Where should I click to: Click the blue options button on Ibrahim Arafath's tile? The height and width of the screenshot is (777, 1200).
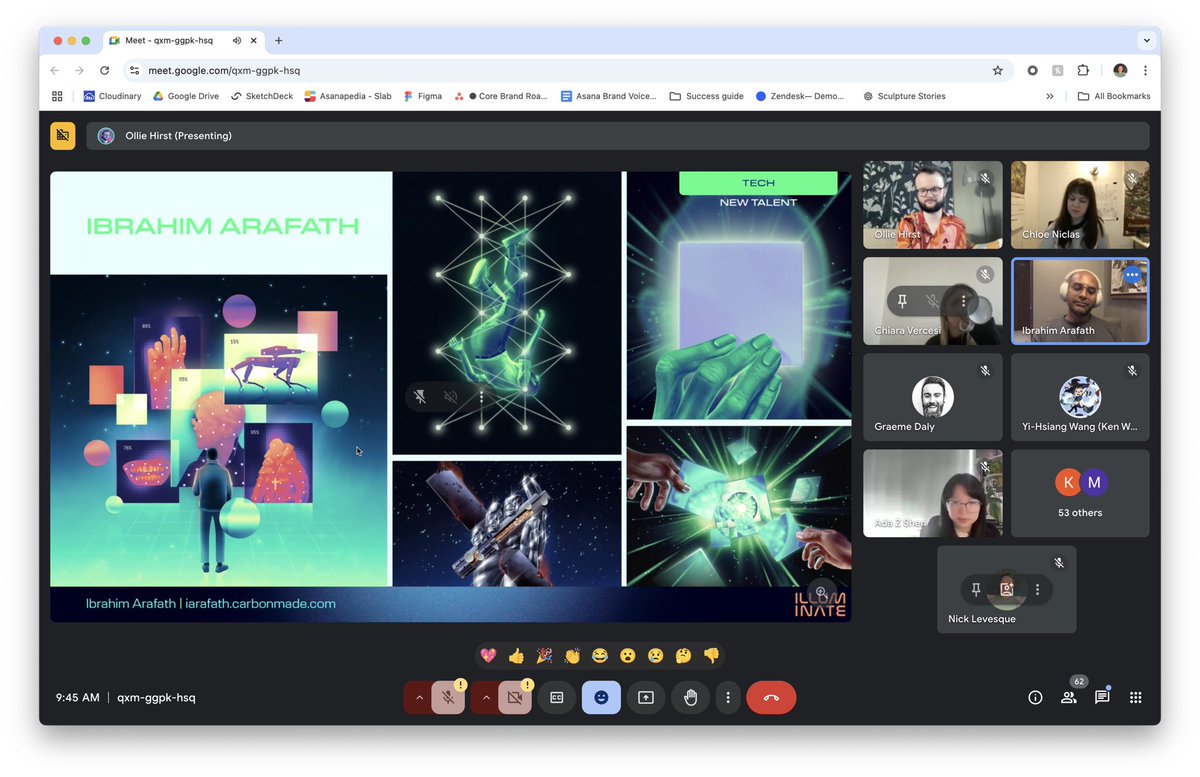(x=1132, y=275)
